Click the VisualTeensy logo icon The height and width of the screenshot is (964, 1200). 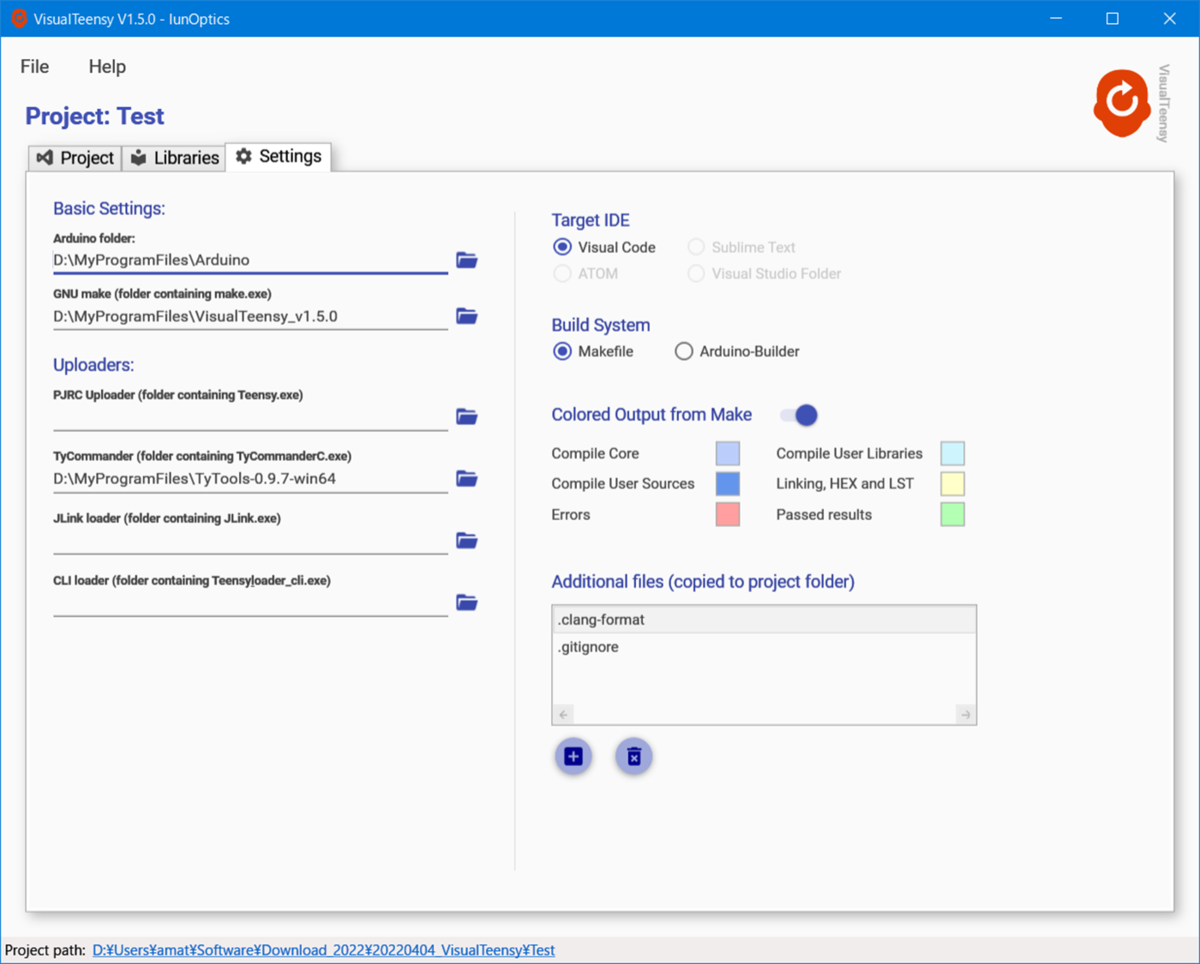tap(1122, 103)
